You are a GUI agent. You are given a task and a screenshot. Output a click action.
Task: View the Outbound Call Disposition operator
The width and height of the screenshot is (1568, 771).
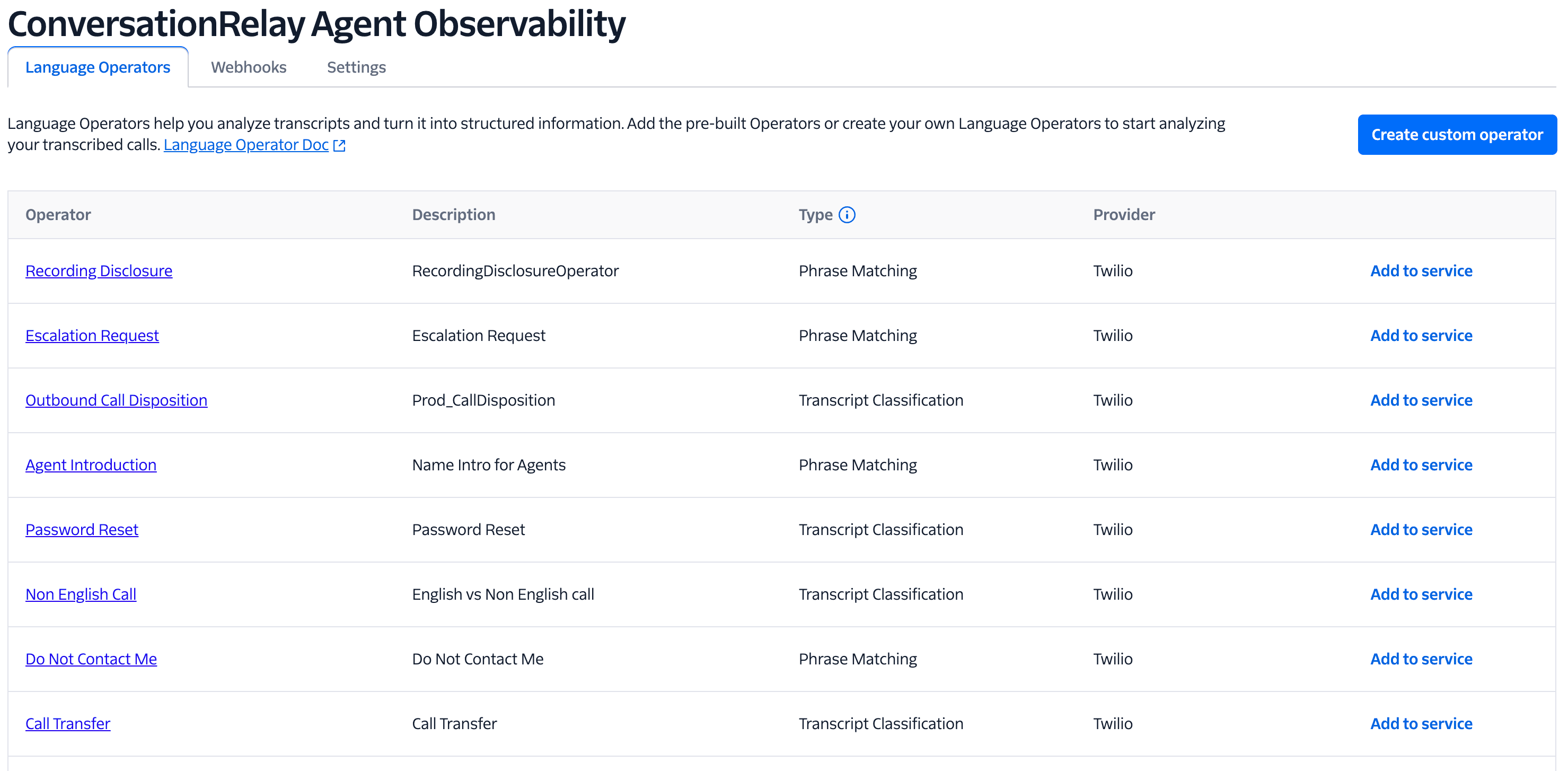click(116, 400)
